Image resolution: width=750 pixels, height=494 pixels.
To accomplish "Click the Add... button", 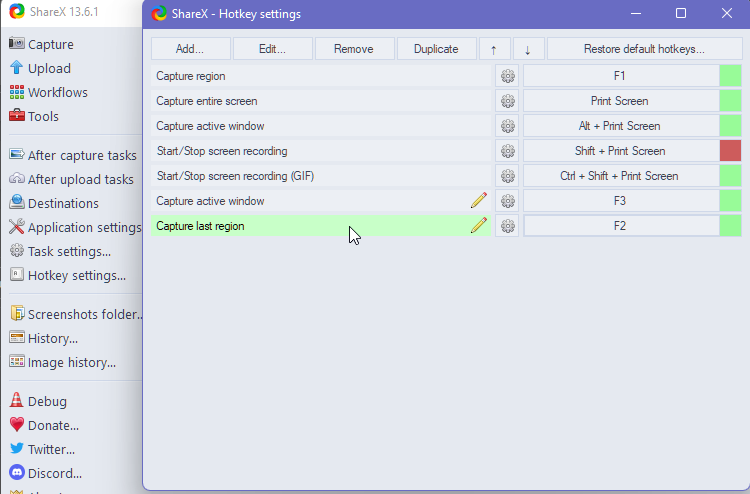I will (190, 49).
